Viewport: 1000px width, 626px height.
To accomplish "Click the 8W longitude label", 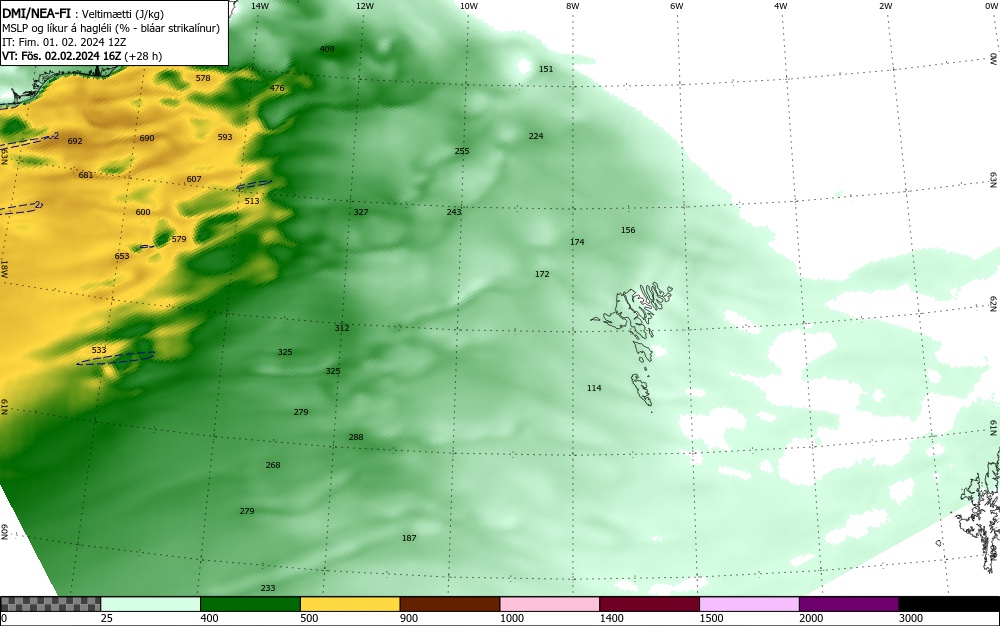I will click(573, 6).
